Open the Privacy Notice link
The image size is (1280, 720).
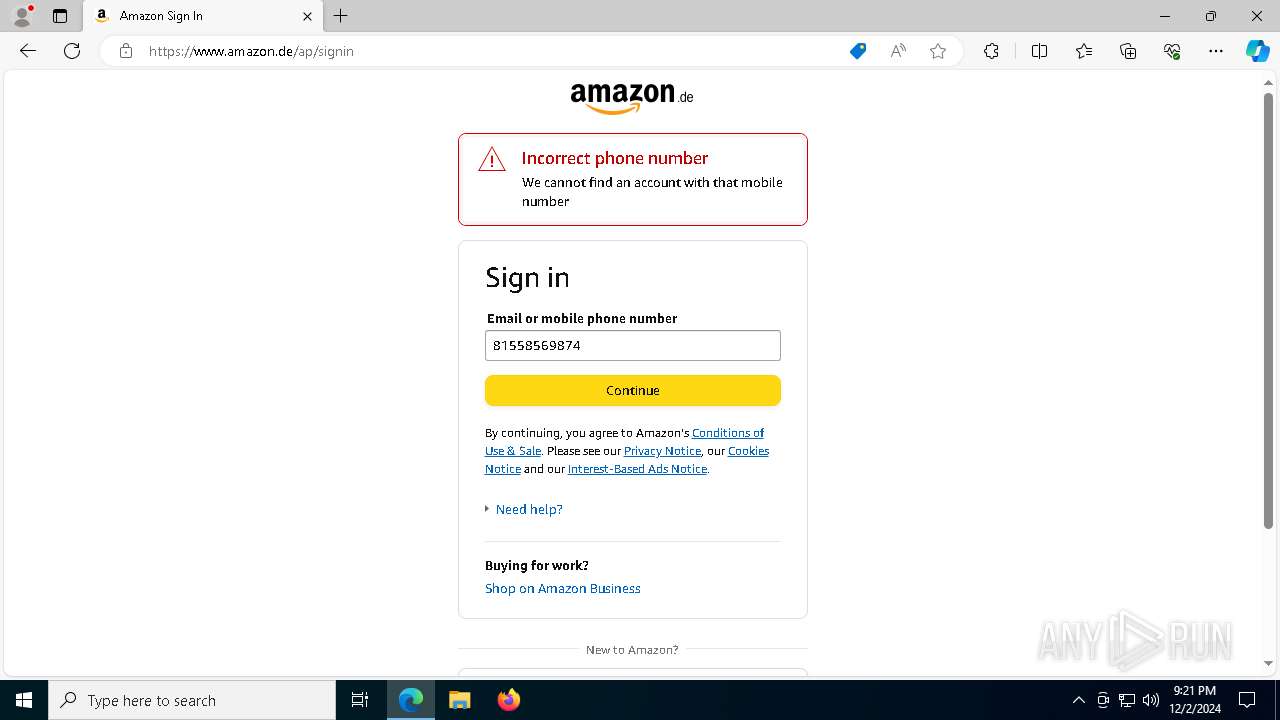(662, 451)
